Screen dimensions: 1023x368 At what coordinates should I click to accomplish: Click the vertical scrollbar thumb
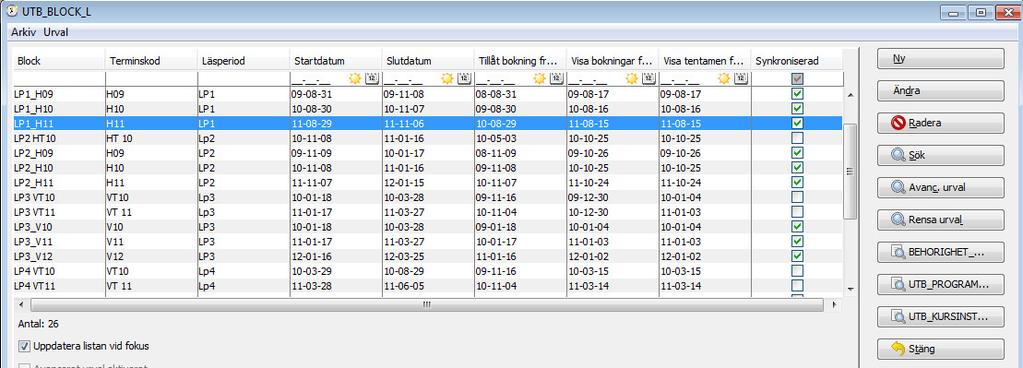pos(850,172)
